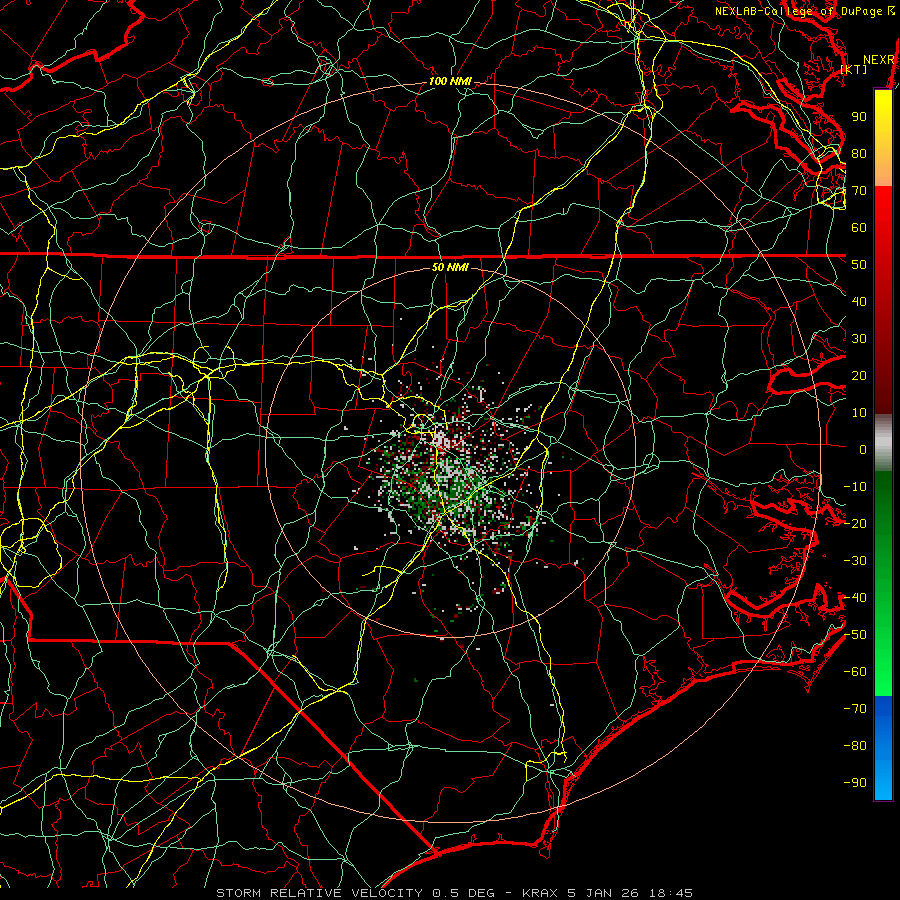This screenshot has height=900, width=900.
Task: Pick the bright red segment of the color bar
Action: point(883,230)
